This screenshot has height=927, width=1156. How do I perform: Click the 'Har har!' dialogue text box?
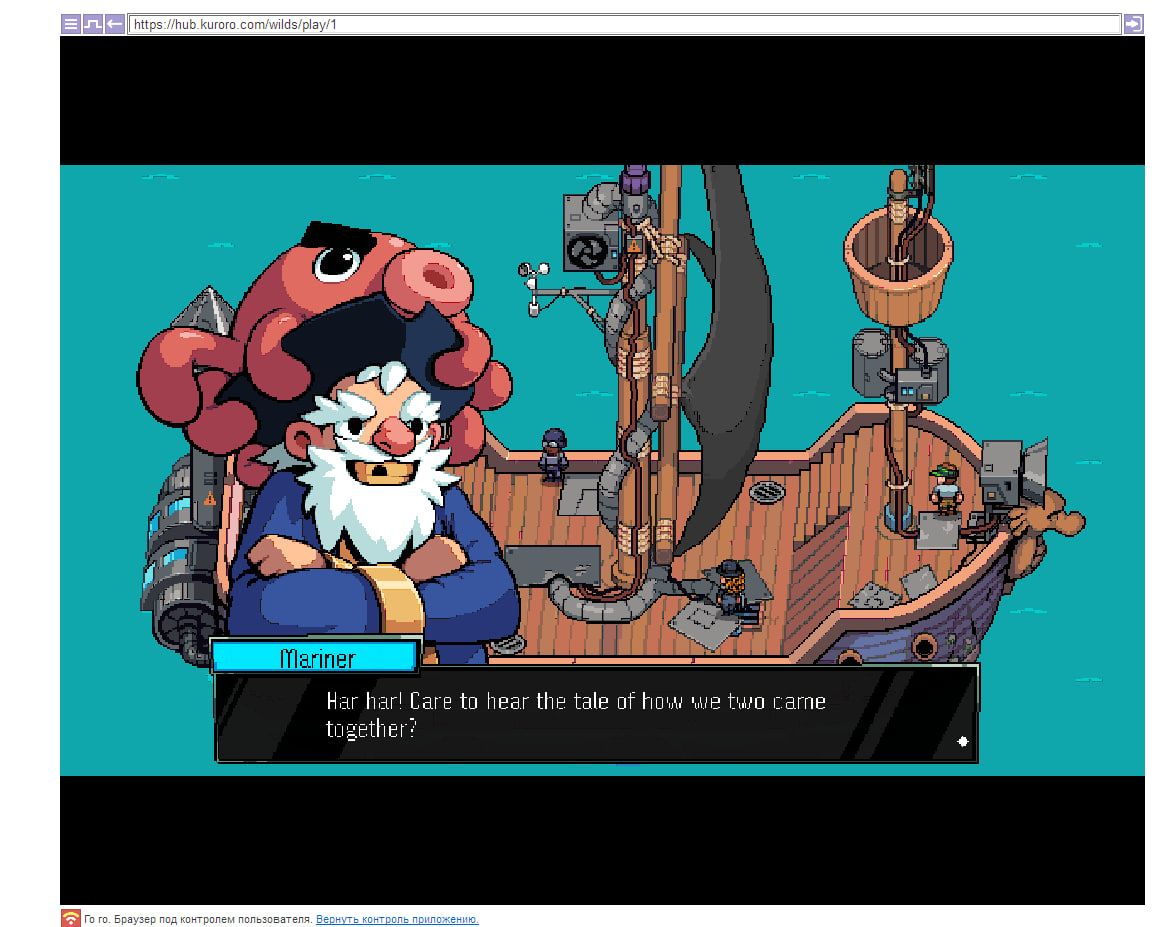[x=596, y=714]
